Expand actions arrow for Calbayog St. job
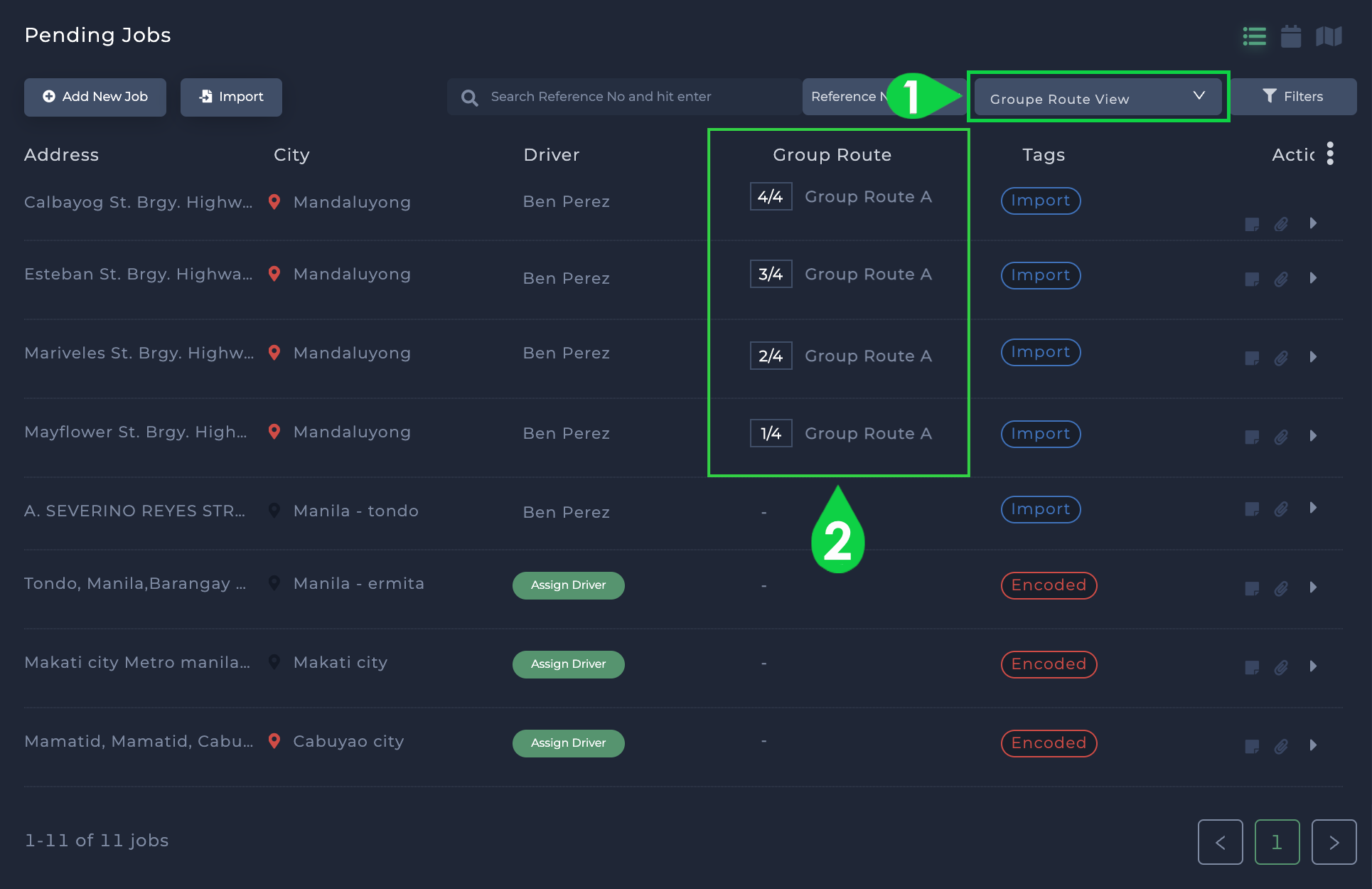Viewport: 1372px width, 889px height. pos(1314,223)
